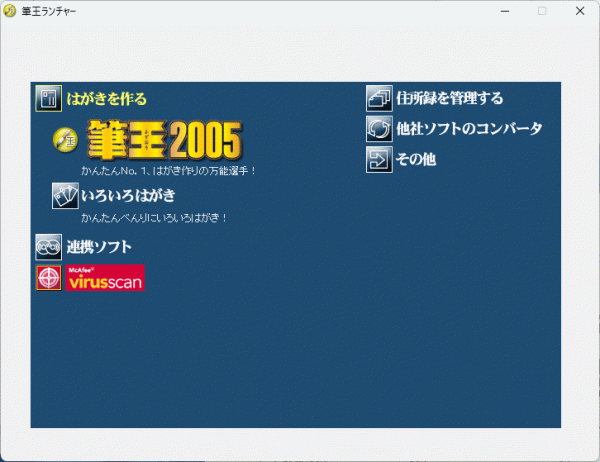Launch 筆王2005 via its gold logo
The width and height of the screenshot is (600, 462).
(165, 140)
